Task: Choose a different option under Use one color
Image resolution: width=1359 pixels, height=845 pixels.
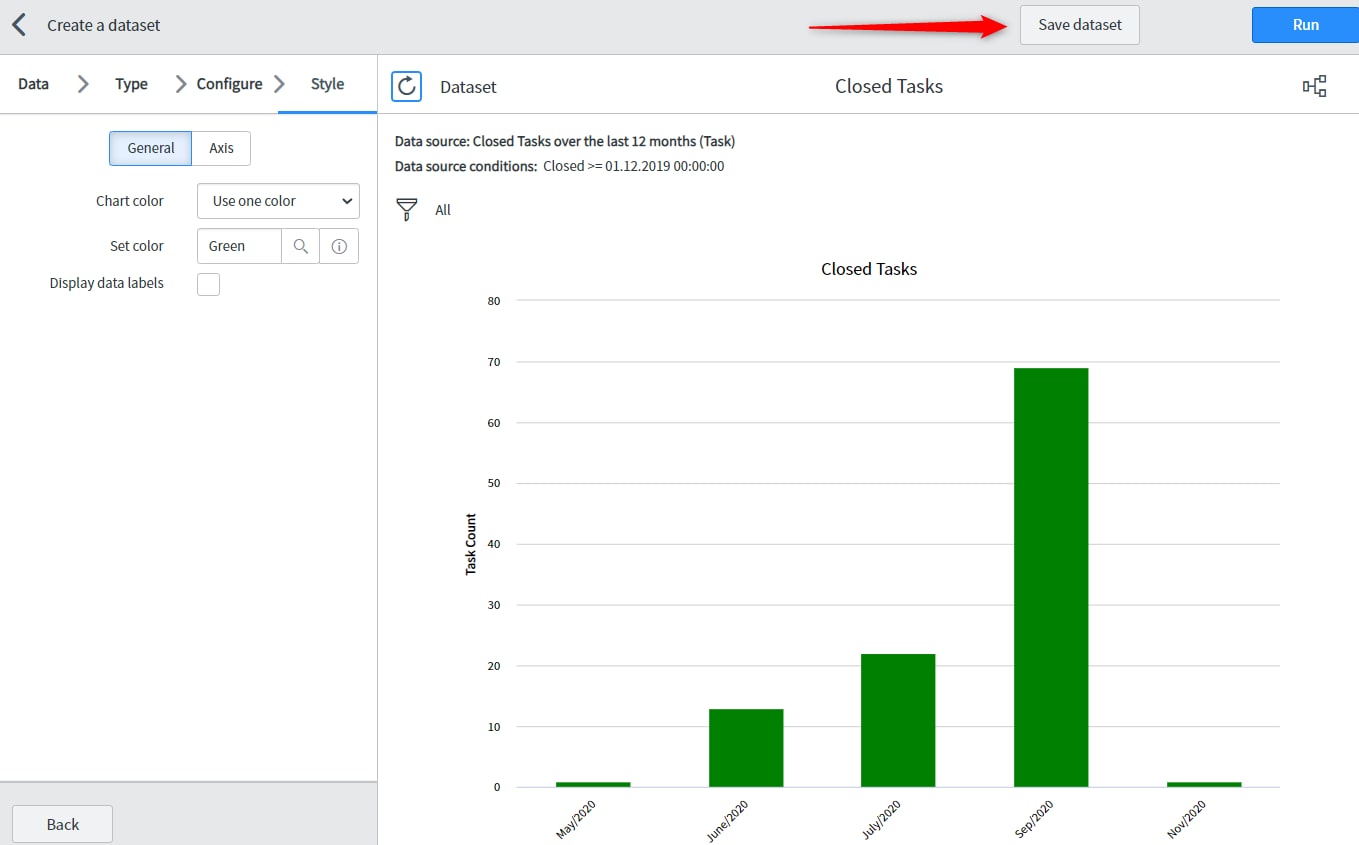Action: (346, 201)
